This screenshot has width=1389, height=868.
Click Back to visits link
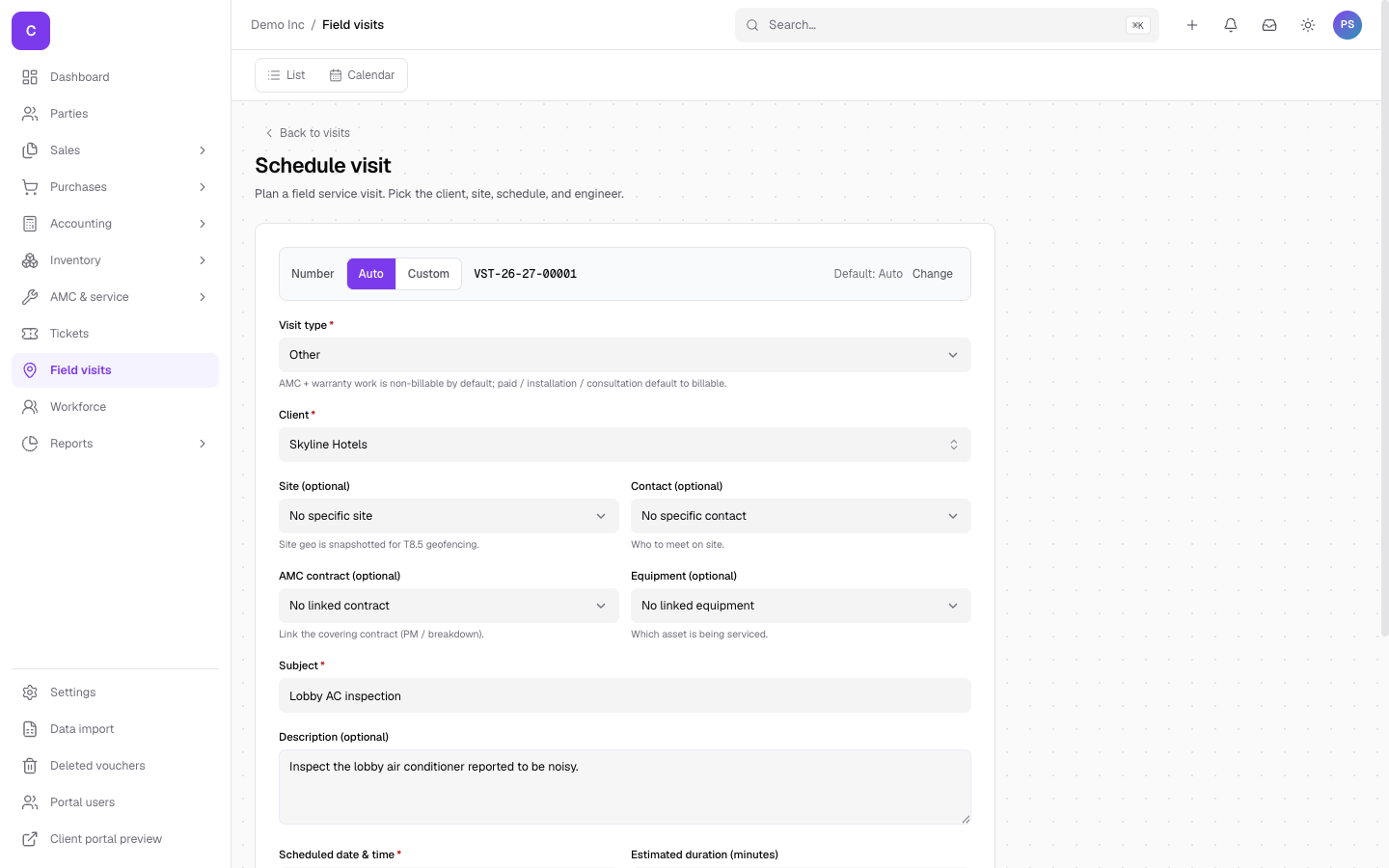(308, 133)
